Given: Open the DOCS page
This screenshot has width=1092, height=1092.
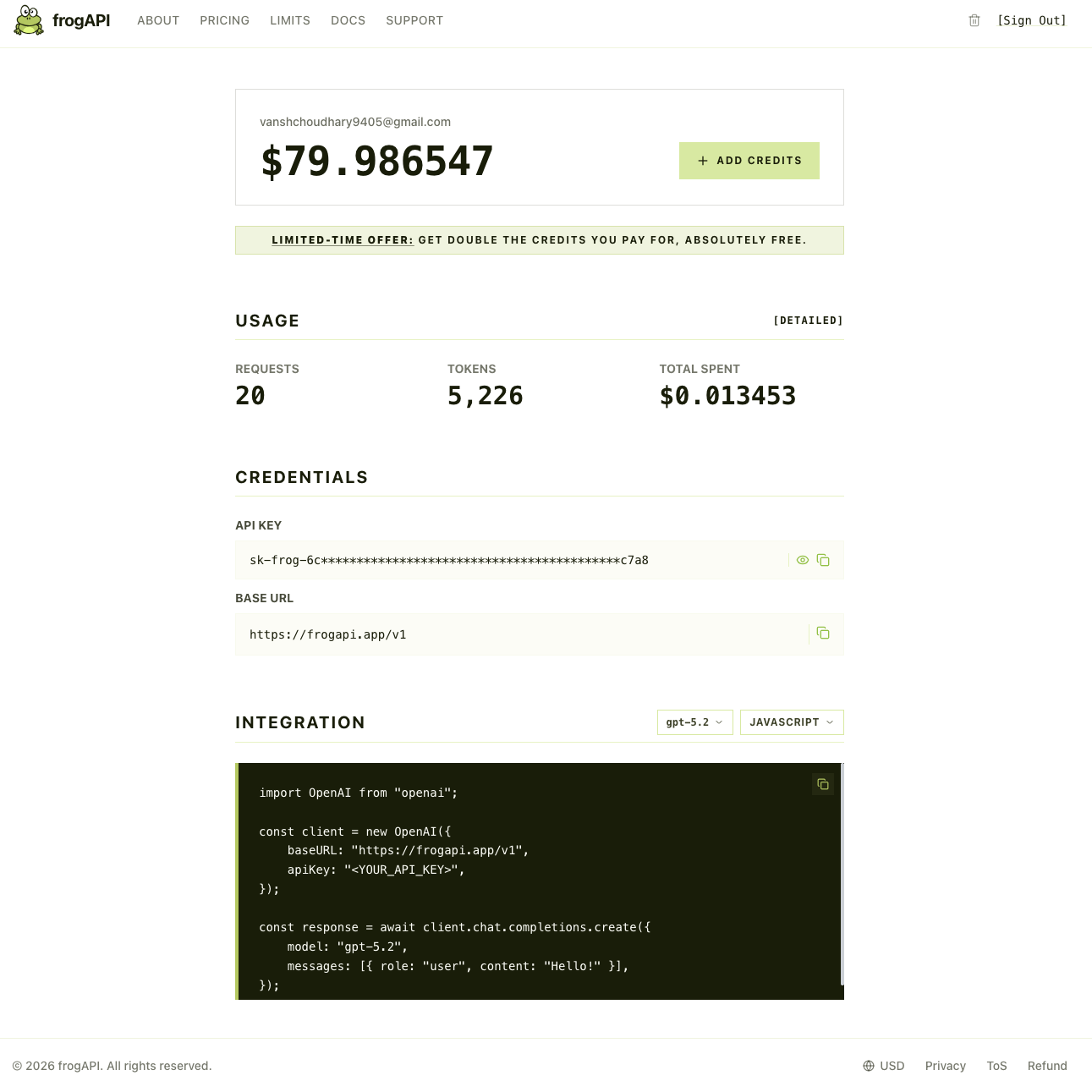Looking at the screenshot, I should 348,20.
